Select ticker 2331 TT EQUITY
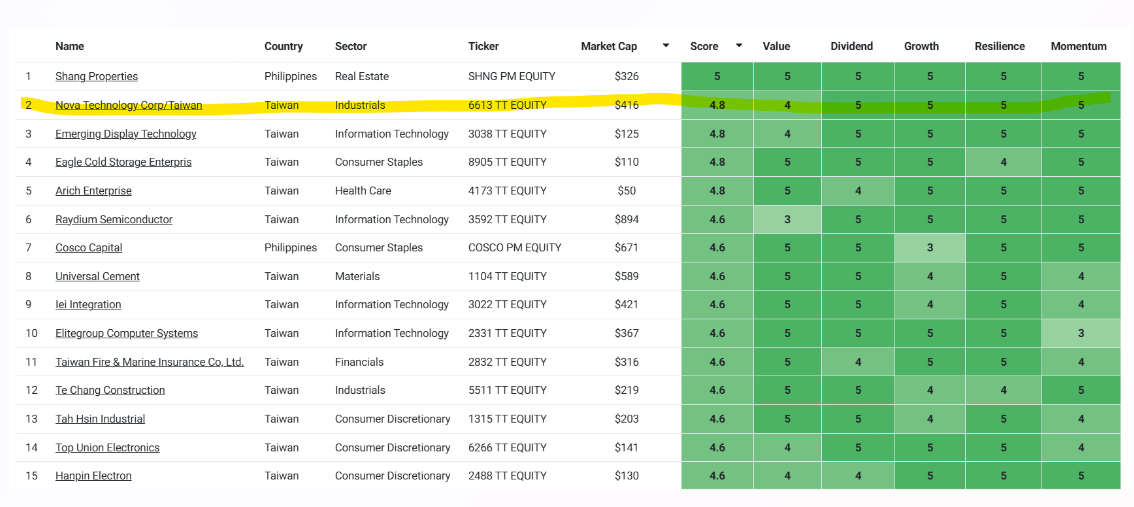This screenshot has width=1134, height=507. (x=507, y=333)
